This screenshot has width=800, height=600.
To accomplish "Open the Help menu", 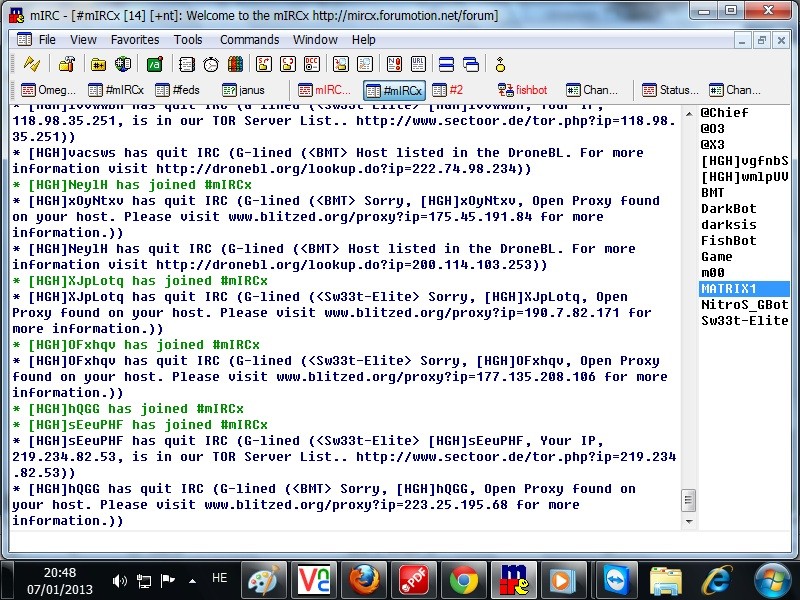I will click(363, 40).
